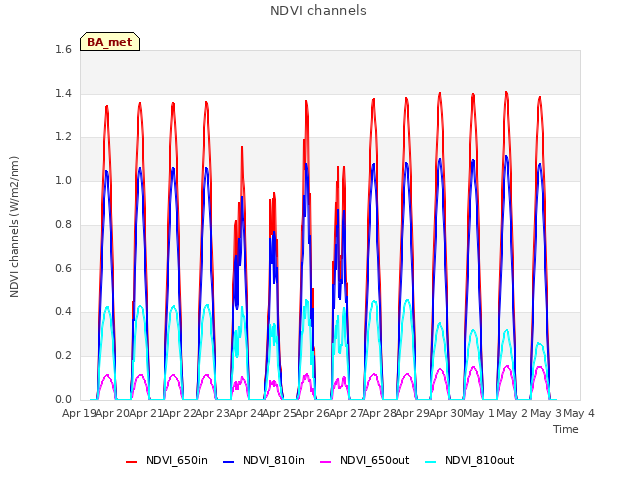640x480 pixels.
Task: Click the Apr 24 x-axis tick label
Action: (x=246, y=413)
